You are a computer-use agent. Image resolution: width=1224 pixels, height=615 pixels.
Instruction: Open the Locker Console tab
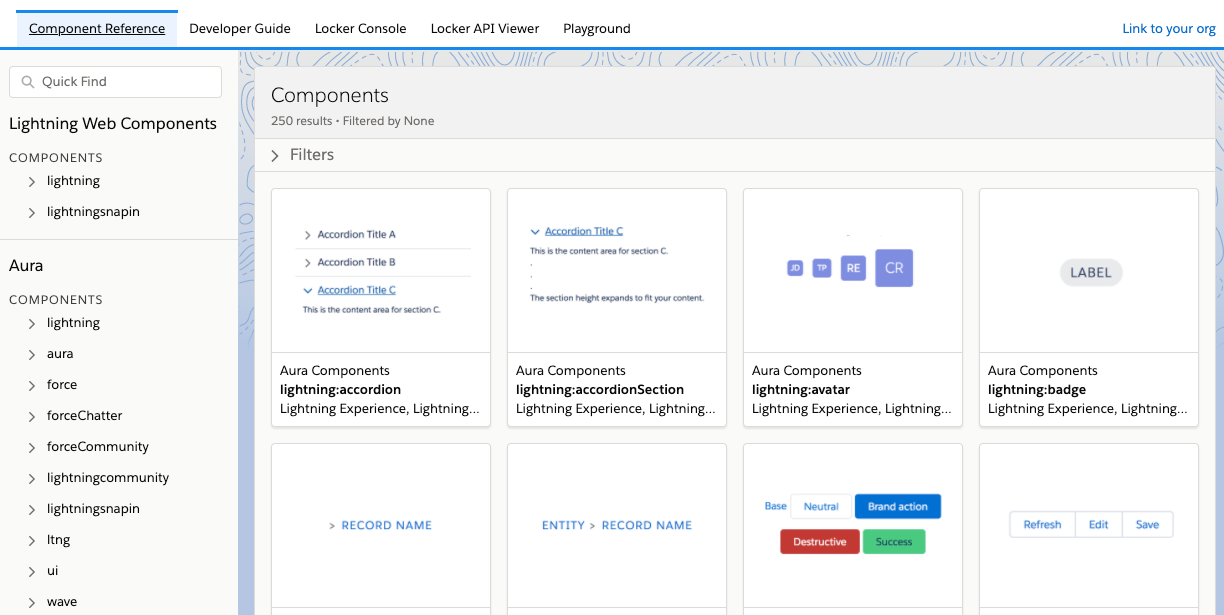pos(361,28)
